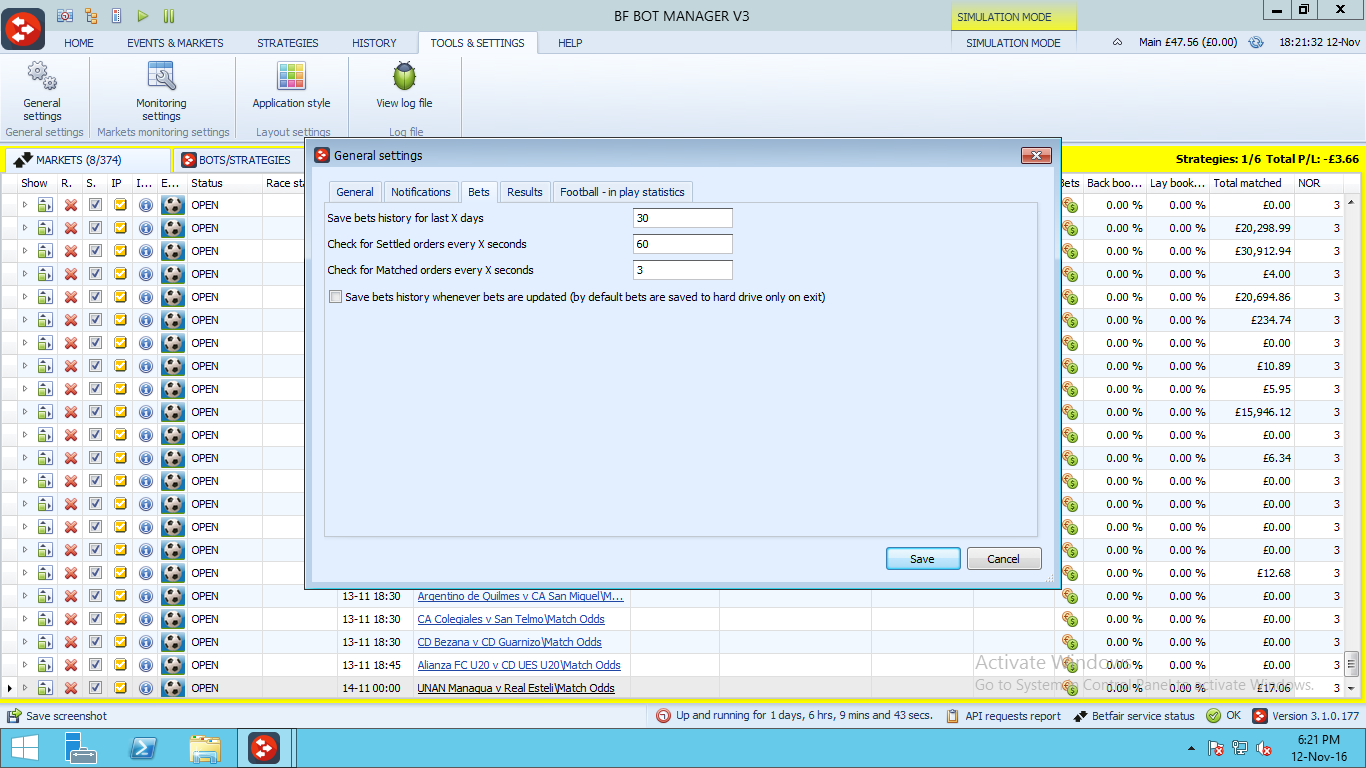Open the Application style palette
Screen dimensions: 1366x768
tap(291, 86)
